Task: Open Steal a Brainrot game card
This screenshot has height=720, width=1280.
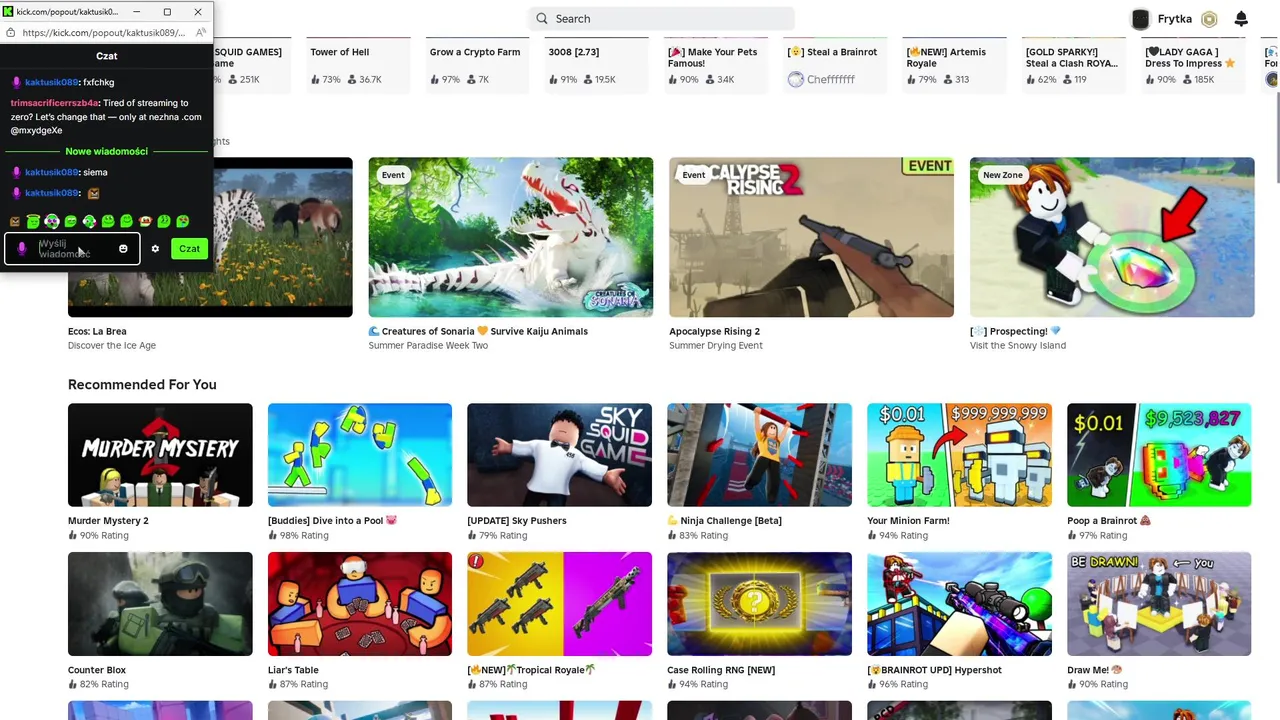Action: pyautogui.click(x=835, y=66)
